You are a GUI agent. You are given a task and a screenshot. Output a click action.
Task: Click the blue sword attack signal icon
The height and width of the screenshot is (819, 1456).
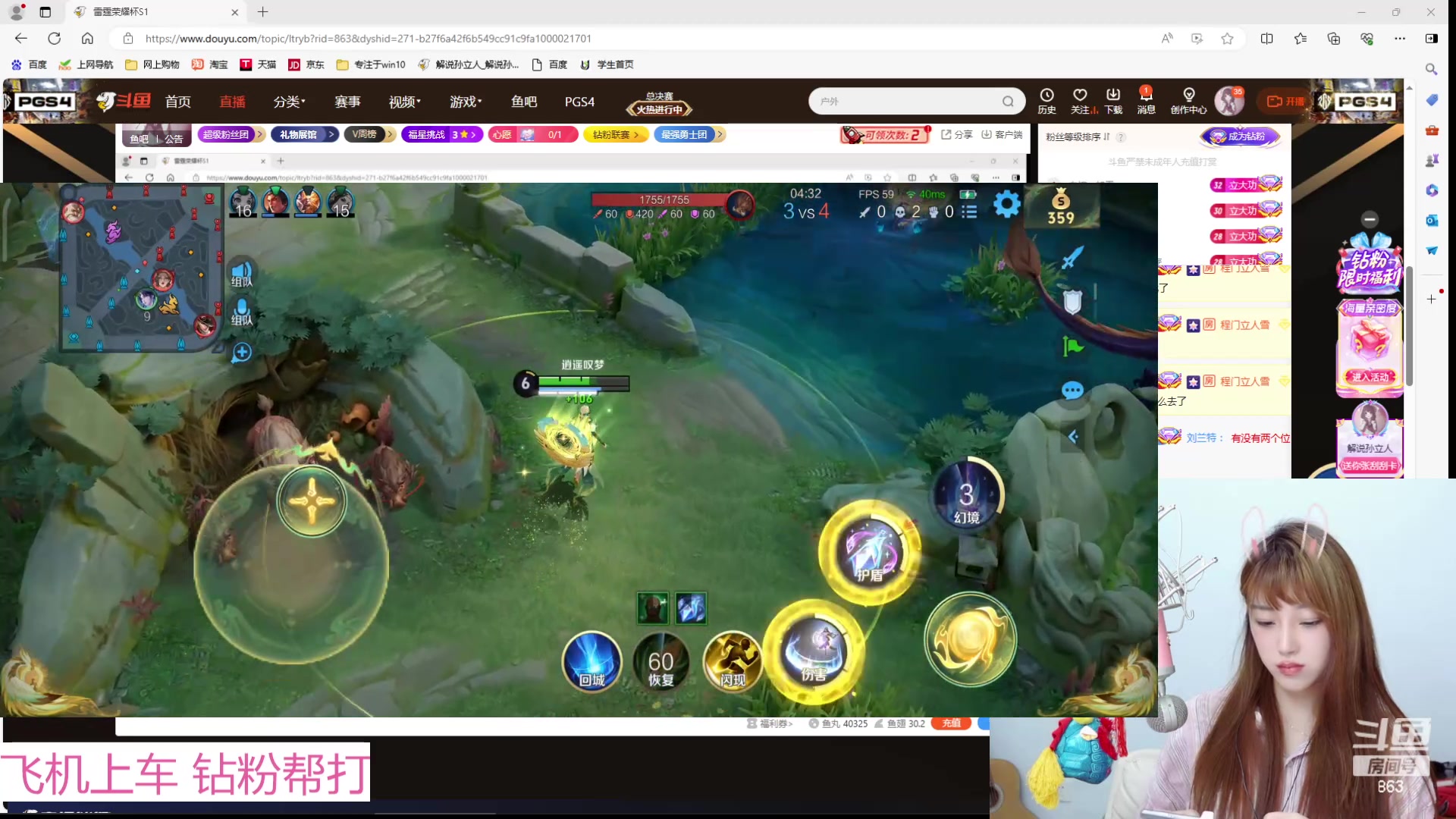(x=1072, y=258)
